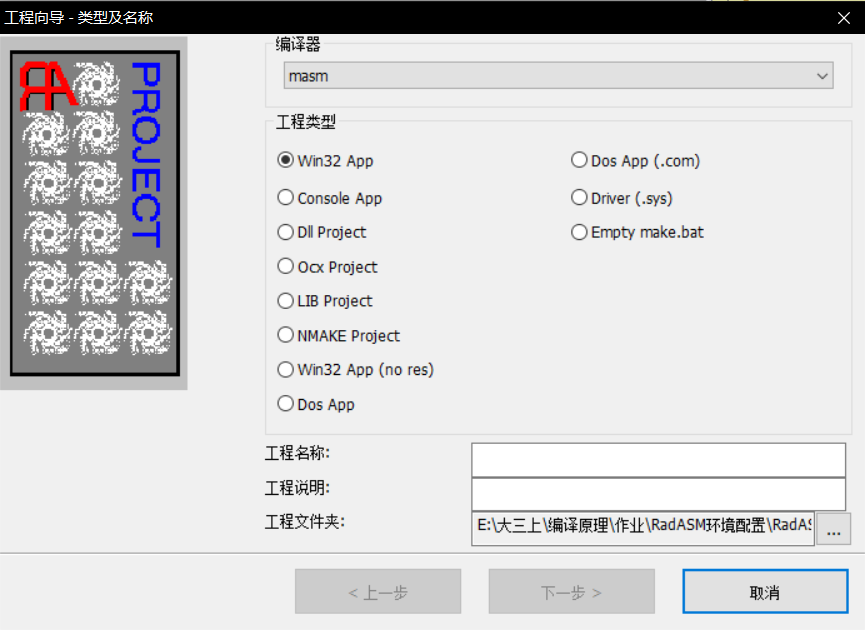Open the masm compiler dropdown
Image resolution: width=865 pixels, height=630 pixels.
(558, 76)
